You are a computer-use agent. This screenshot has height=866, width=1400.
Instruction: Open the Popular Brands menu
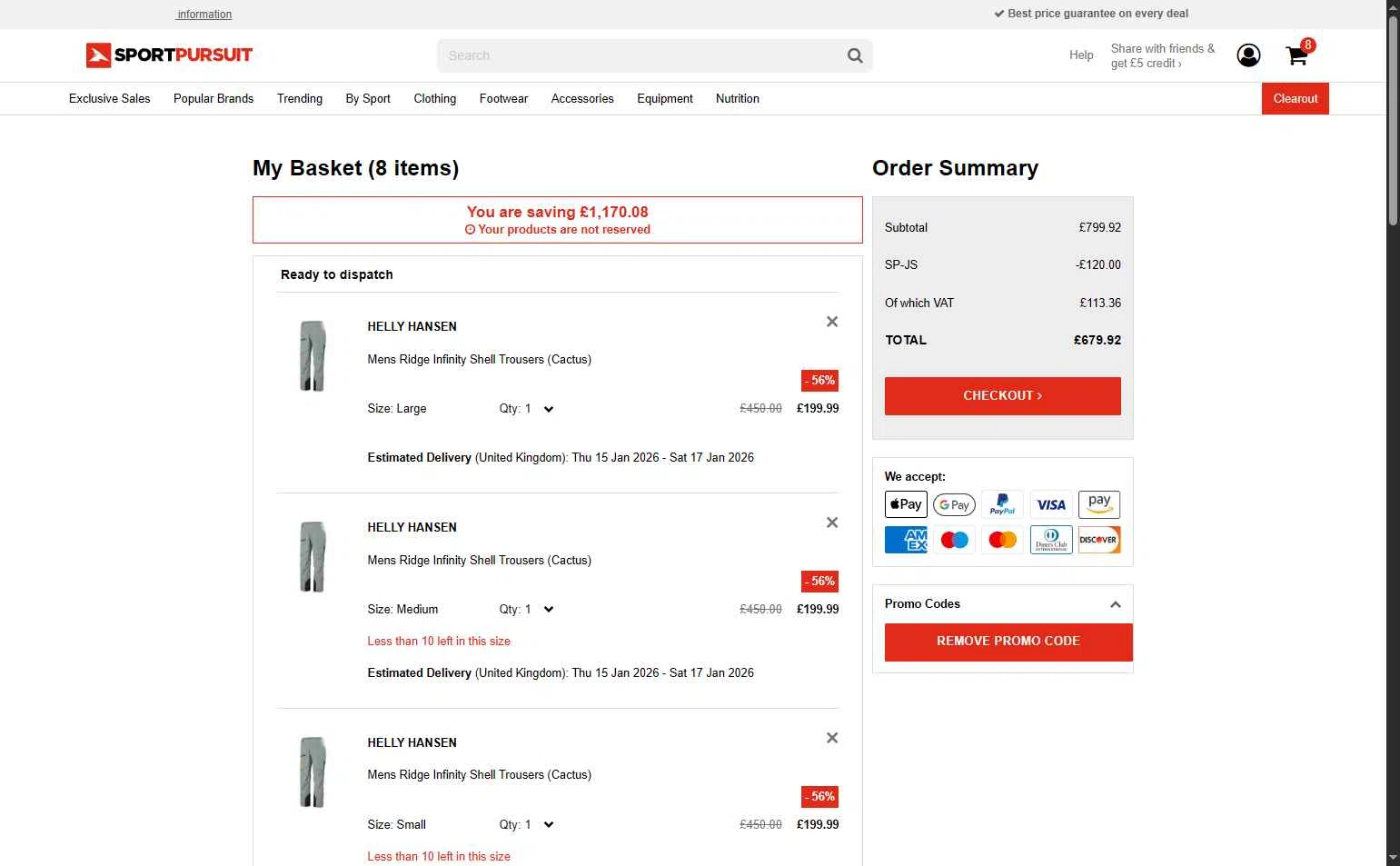click(213, 98)
